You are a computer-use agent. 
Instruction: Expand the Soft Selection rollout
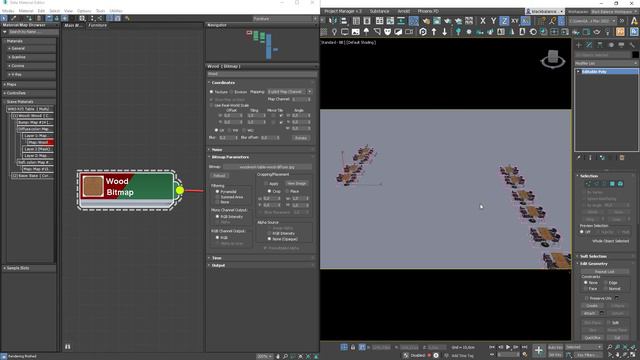593,256
